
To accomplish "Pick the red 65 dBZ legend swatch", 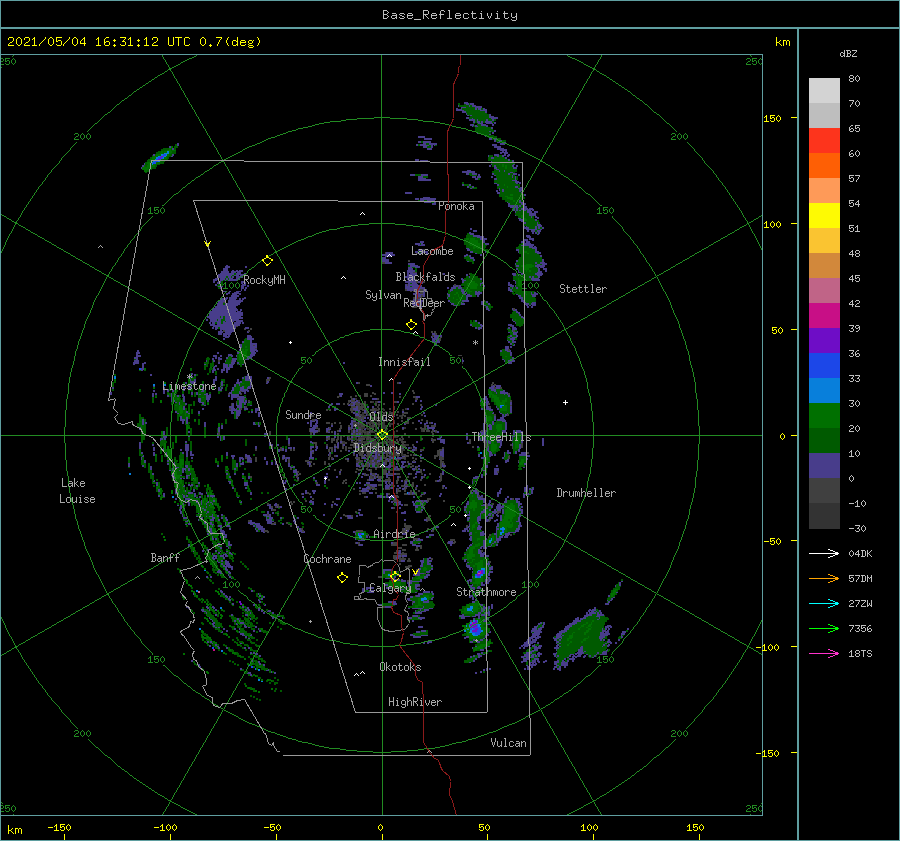I will 824,141.
